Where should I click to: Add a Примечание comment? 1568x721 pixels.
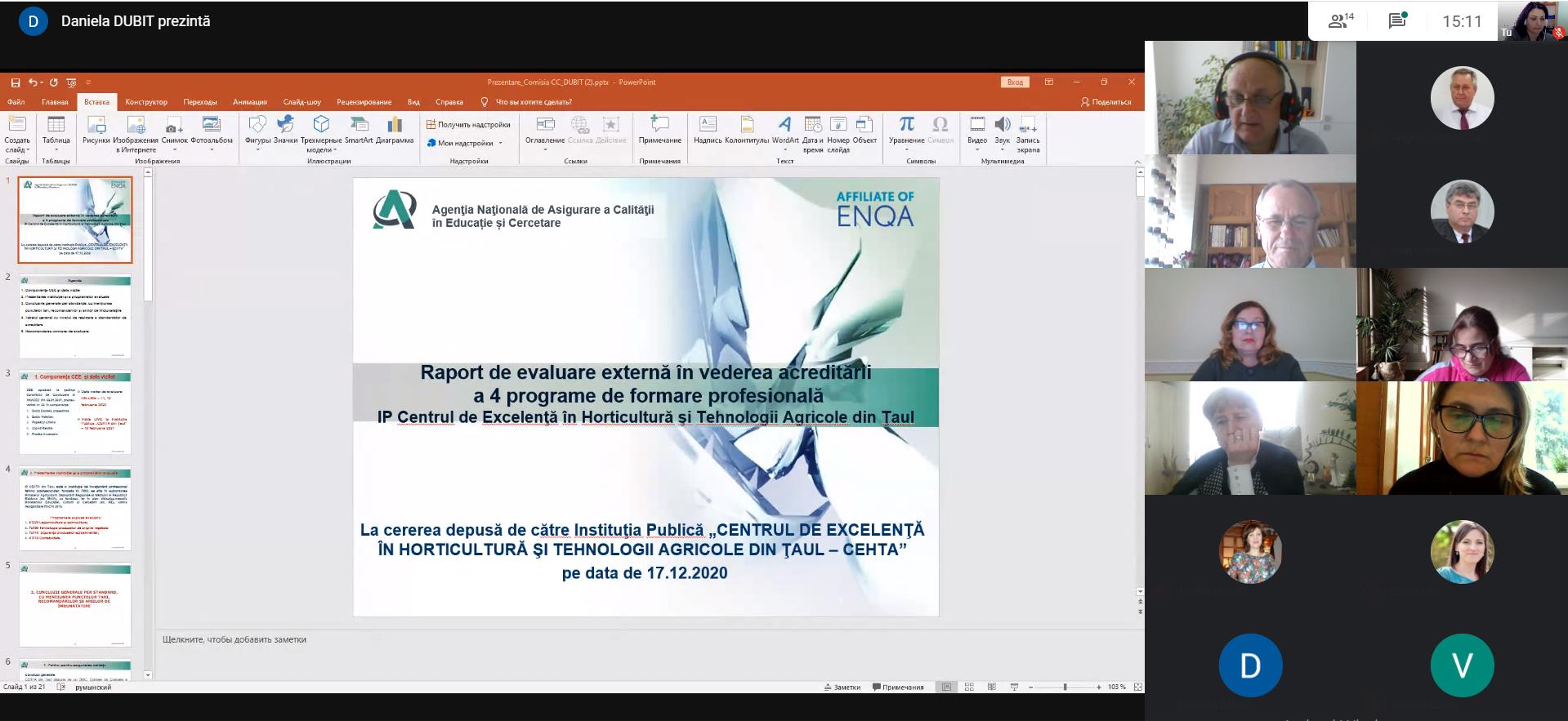coord(660,131)
